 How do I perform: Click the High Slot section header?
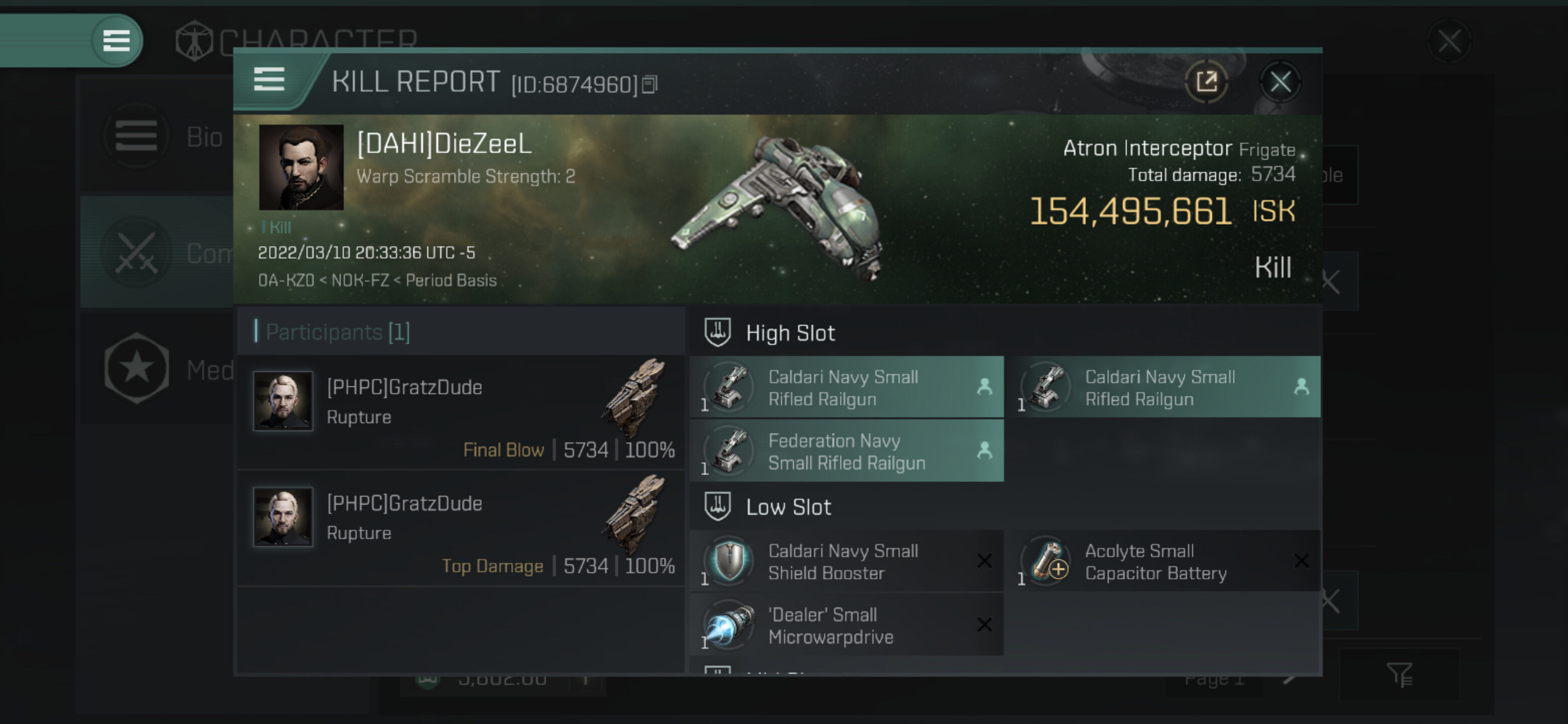(790, 333)
